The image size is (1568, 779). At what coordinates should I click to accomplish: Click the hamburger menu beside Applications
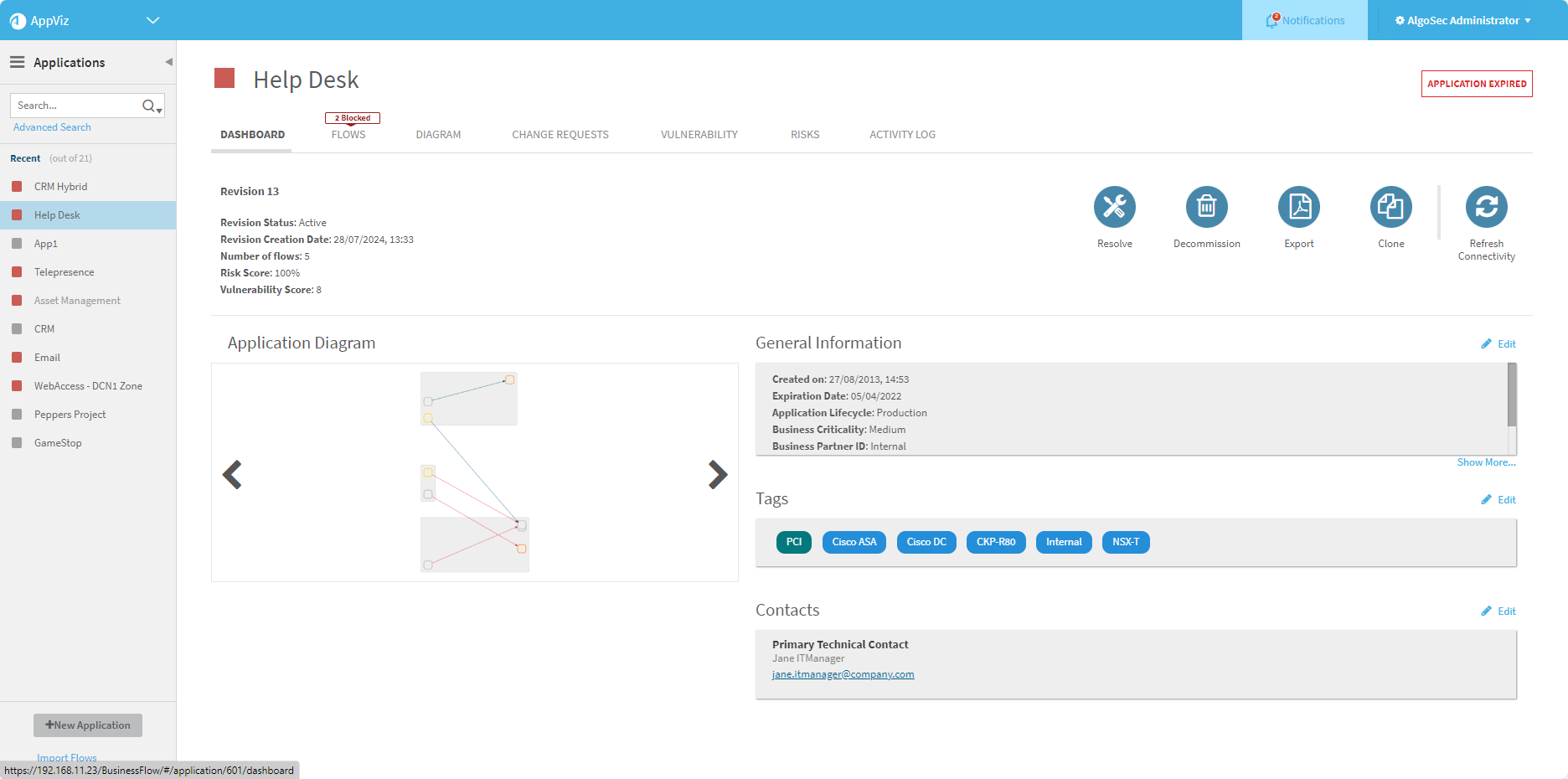17,62
